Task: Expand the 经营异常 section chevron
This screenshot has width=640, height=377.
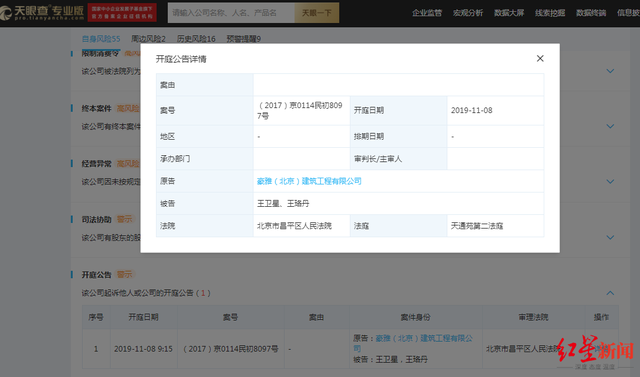Action: click(x=610, y=182)
